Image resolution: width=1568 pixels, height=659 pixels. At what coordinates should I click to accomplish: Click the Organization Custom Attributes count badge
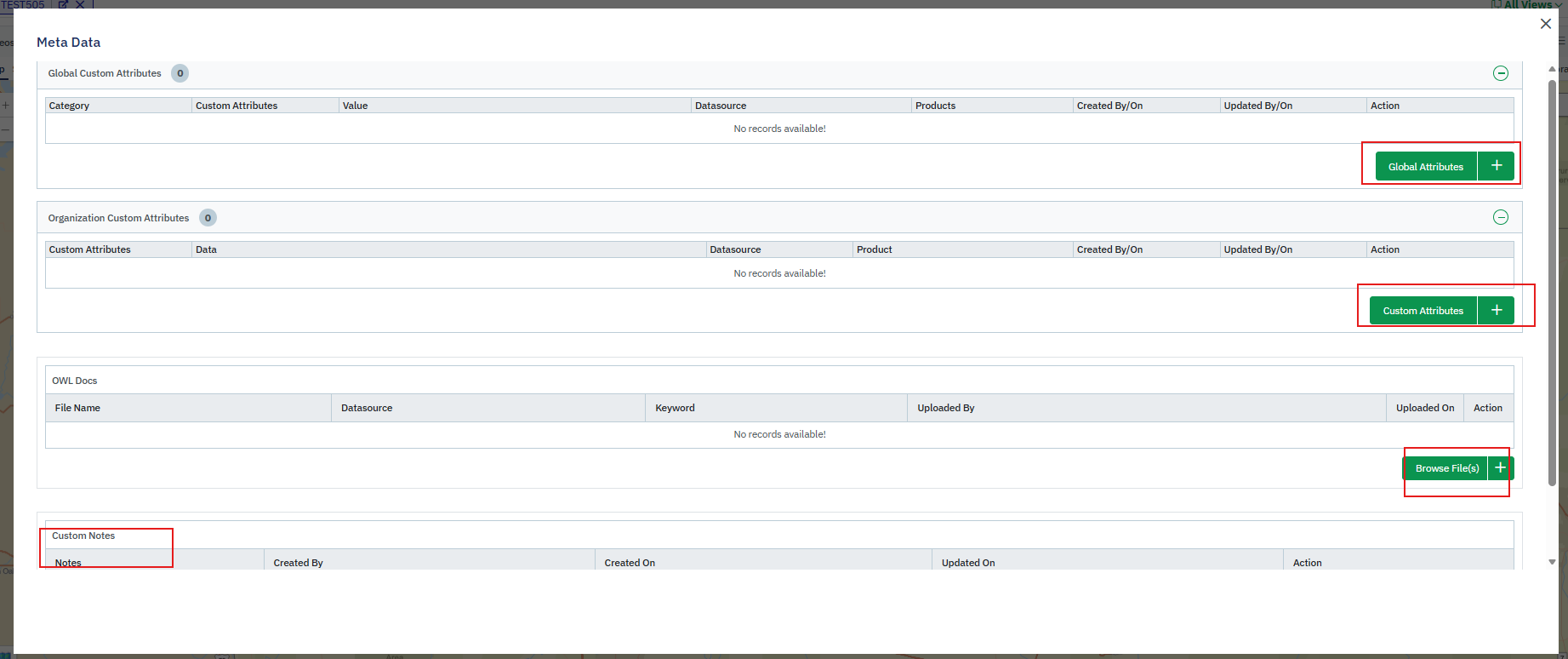point(208,218)
